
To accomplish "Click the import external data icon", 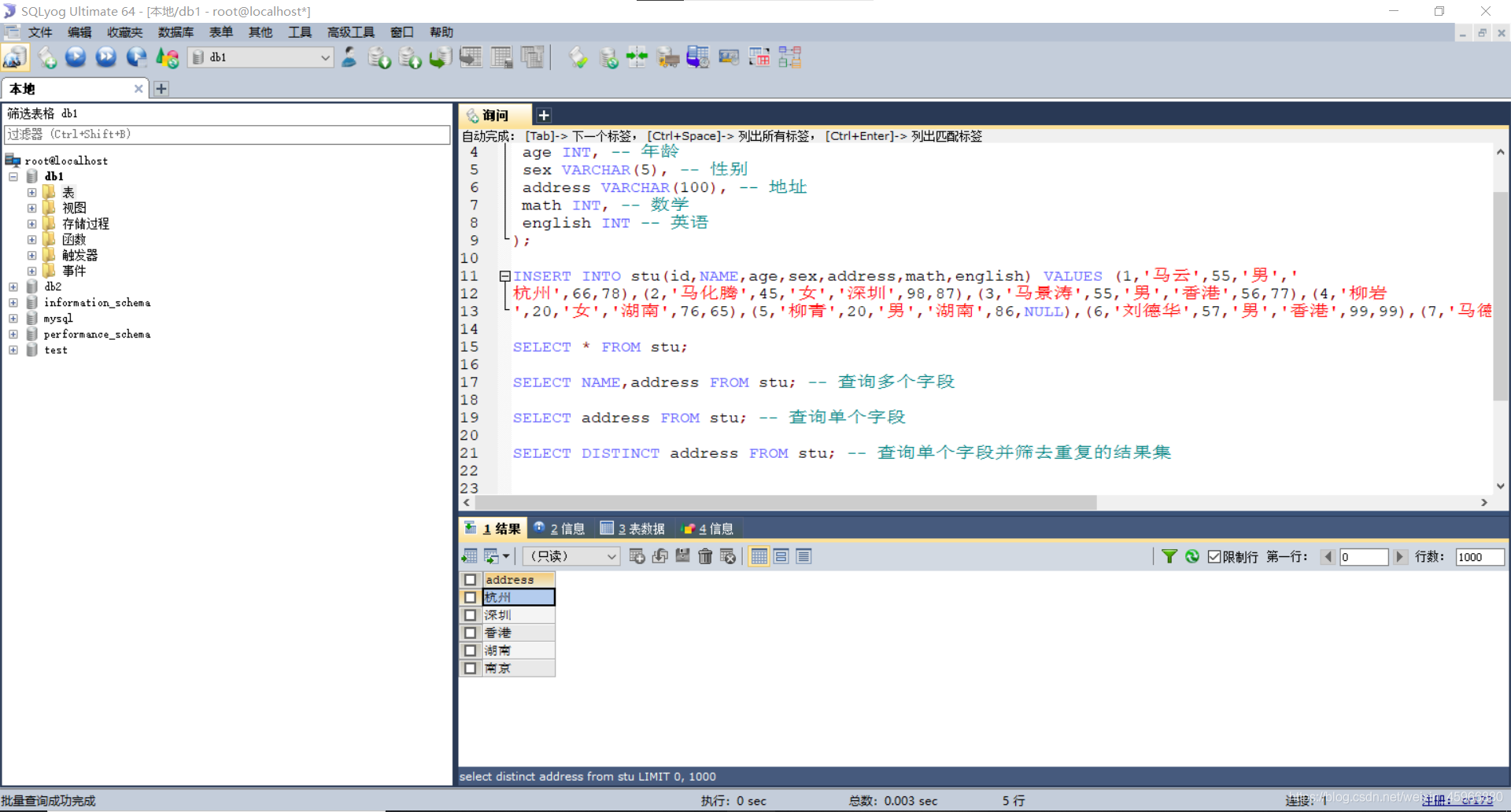I will pyautogui.click(x=379, y=57).
